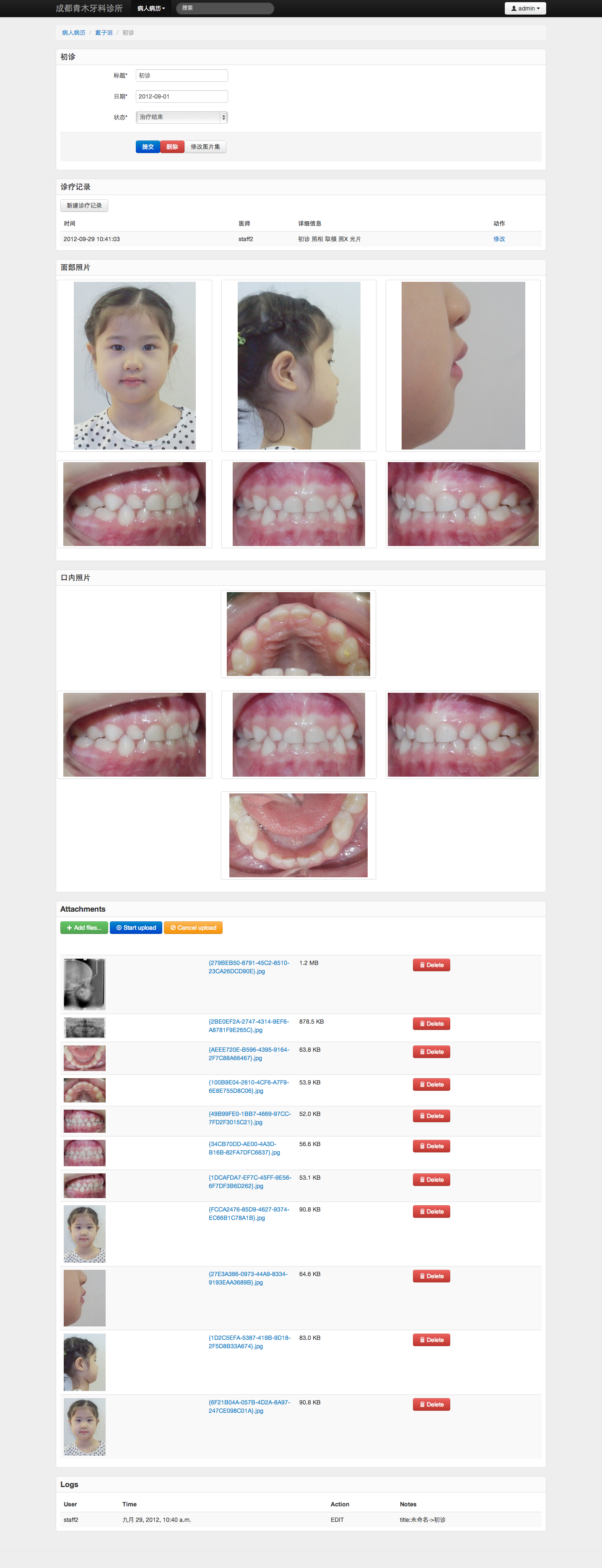Delete the 83.0 KB side-view attachment

[x=431, y=1340]
